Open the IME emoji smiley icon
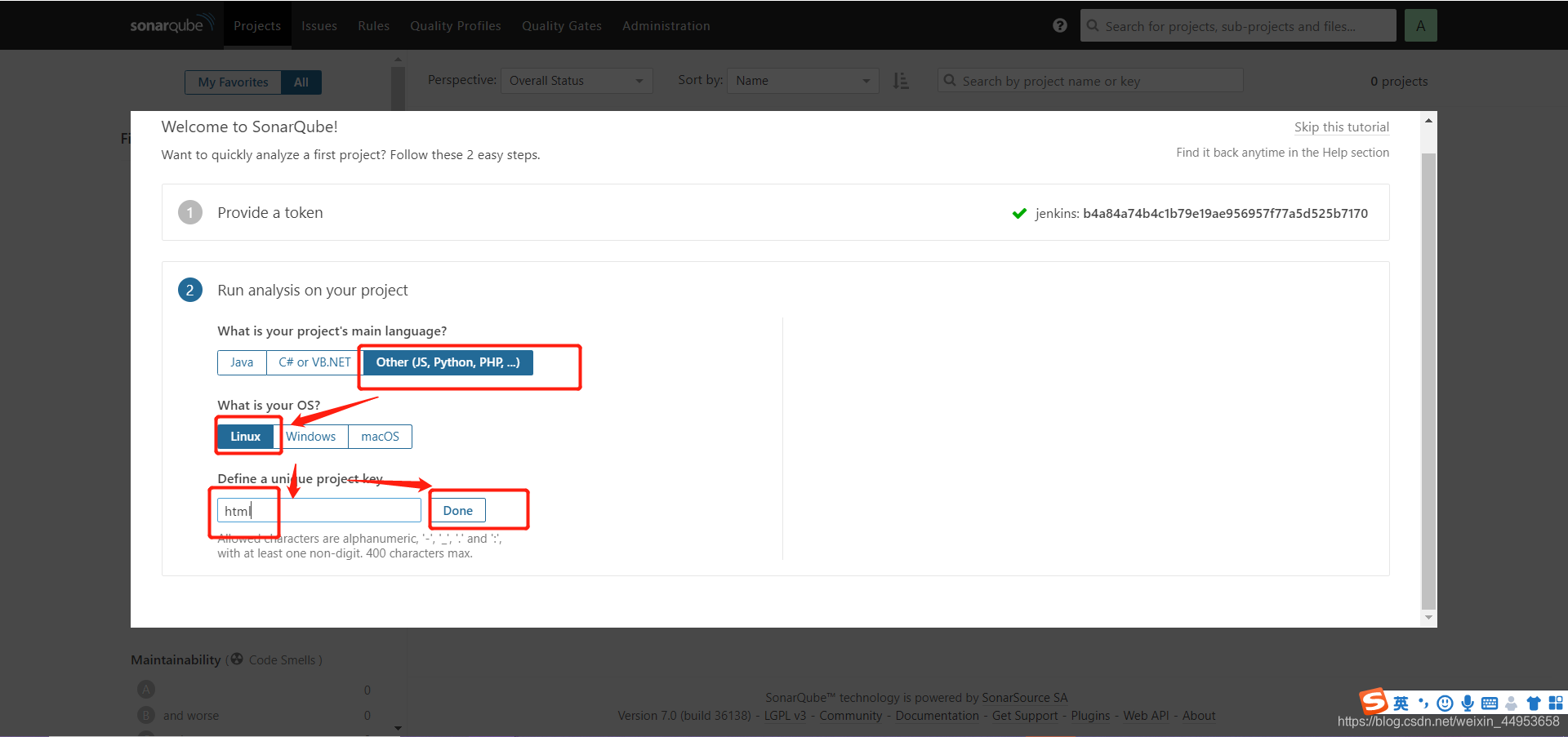This screenshot has width=1568, height=737. coord(1445,704)
